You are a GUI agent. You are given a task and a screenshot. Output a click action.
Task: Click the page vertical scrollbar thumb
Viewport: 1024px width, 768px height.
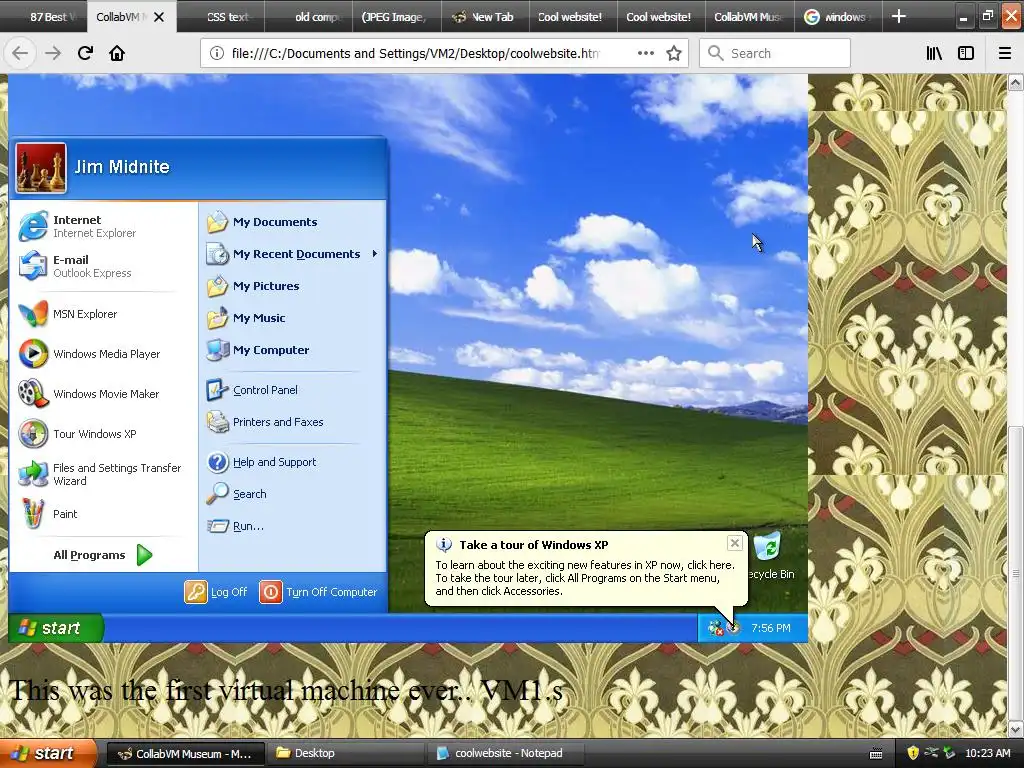click(1016, 571)
